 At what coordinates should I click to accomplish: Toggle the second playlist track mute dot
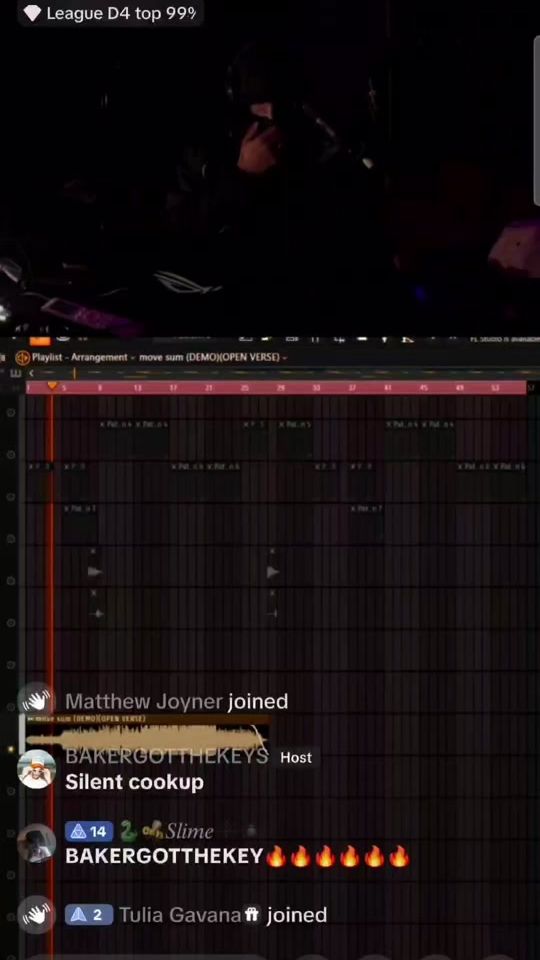pyautogui.click(x=10, y=455)
